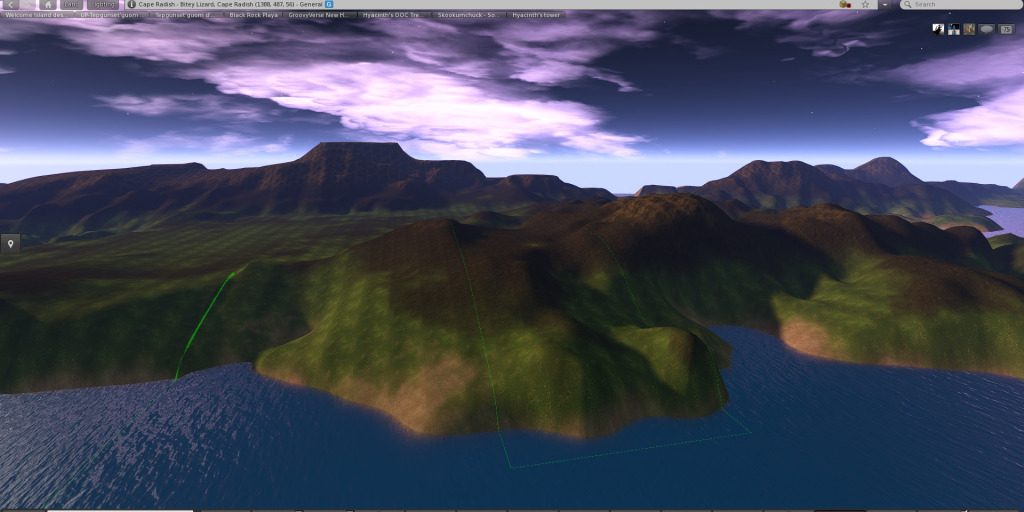Screen dimensions: 1024x512
Task: Go to Hyacinth's tower favorite landmark
Action: 535,16
